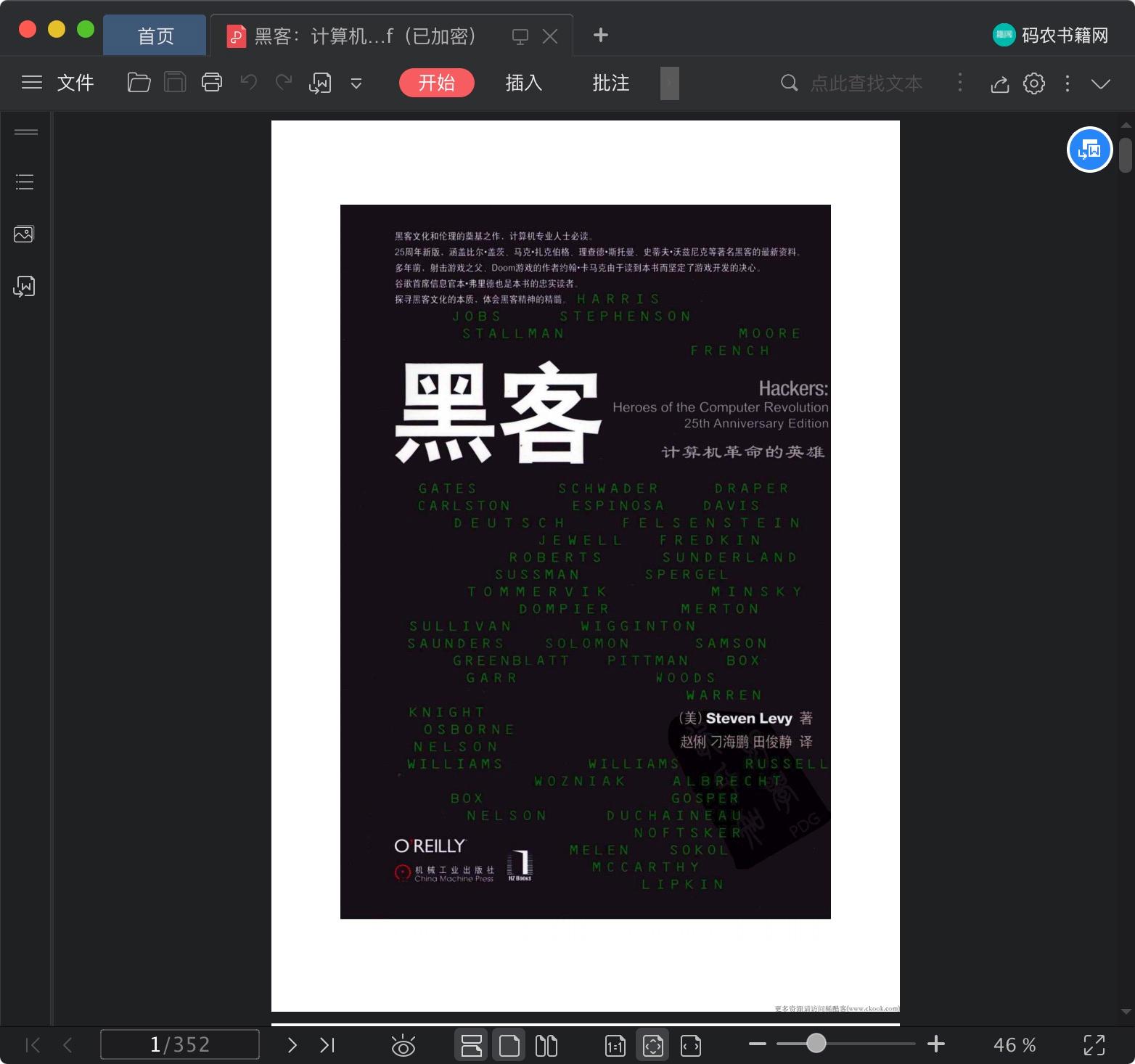The width and height of the screenshot is (1135, 1064).
Task: Click the scroll up arrow
Action: 1126,126
